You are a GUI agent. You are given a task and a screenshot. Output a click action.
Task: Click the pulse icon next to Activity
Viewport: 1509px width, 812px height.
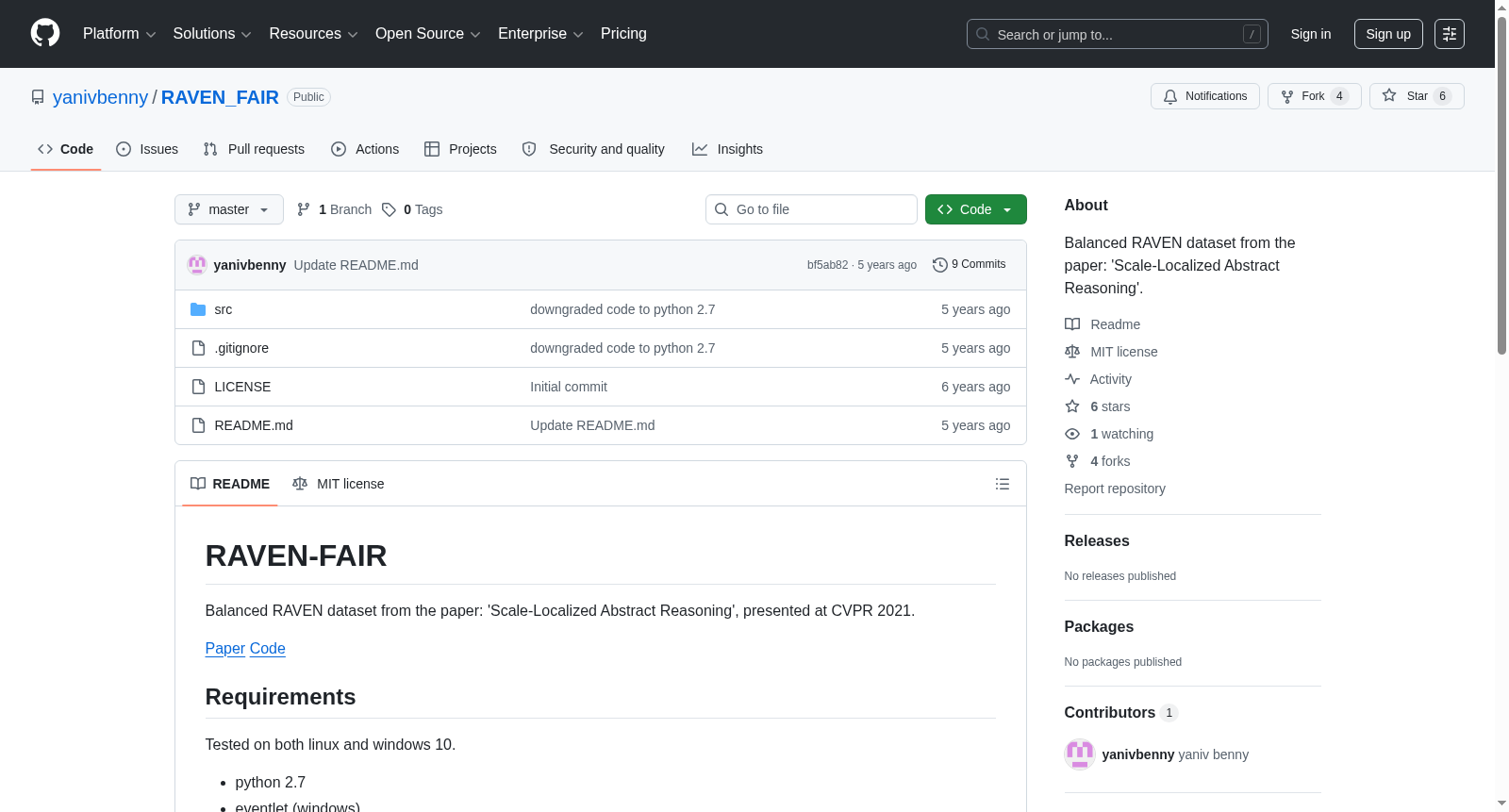(1072, 379)
